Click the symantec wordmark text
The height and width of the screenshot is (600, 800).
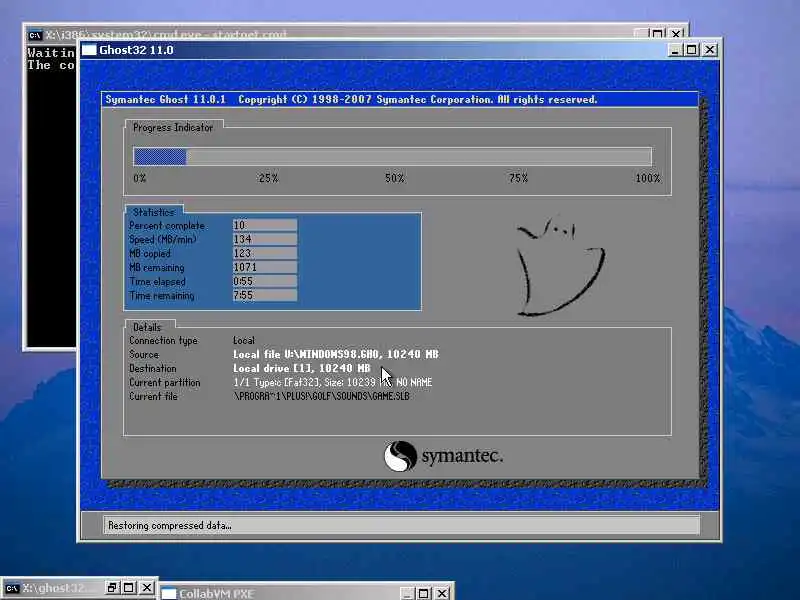(462, 456)
